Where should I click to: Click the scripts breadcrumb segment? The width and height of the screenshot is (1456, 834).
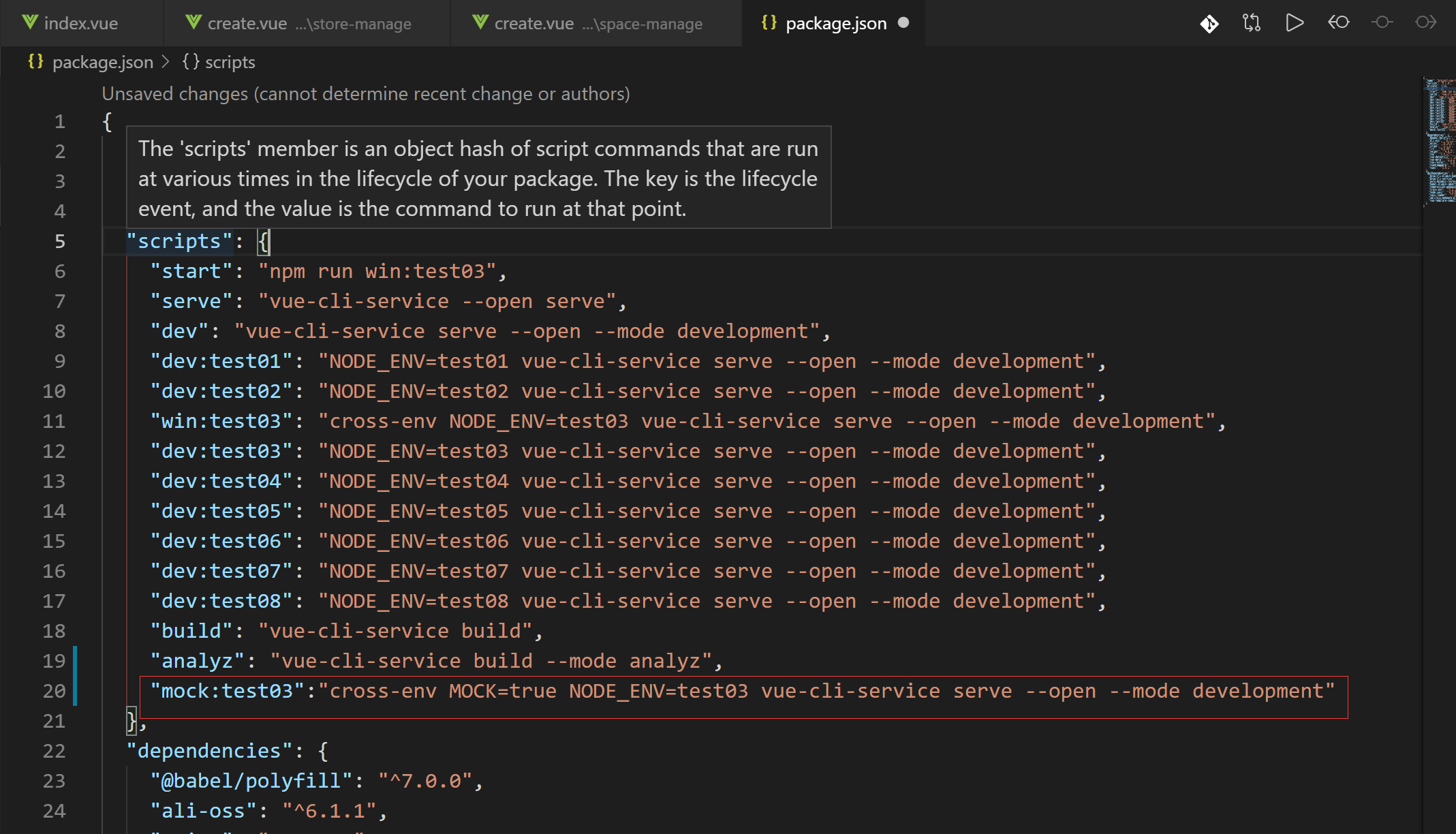click(230, 62)
